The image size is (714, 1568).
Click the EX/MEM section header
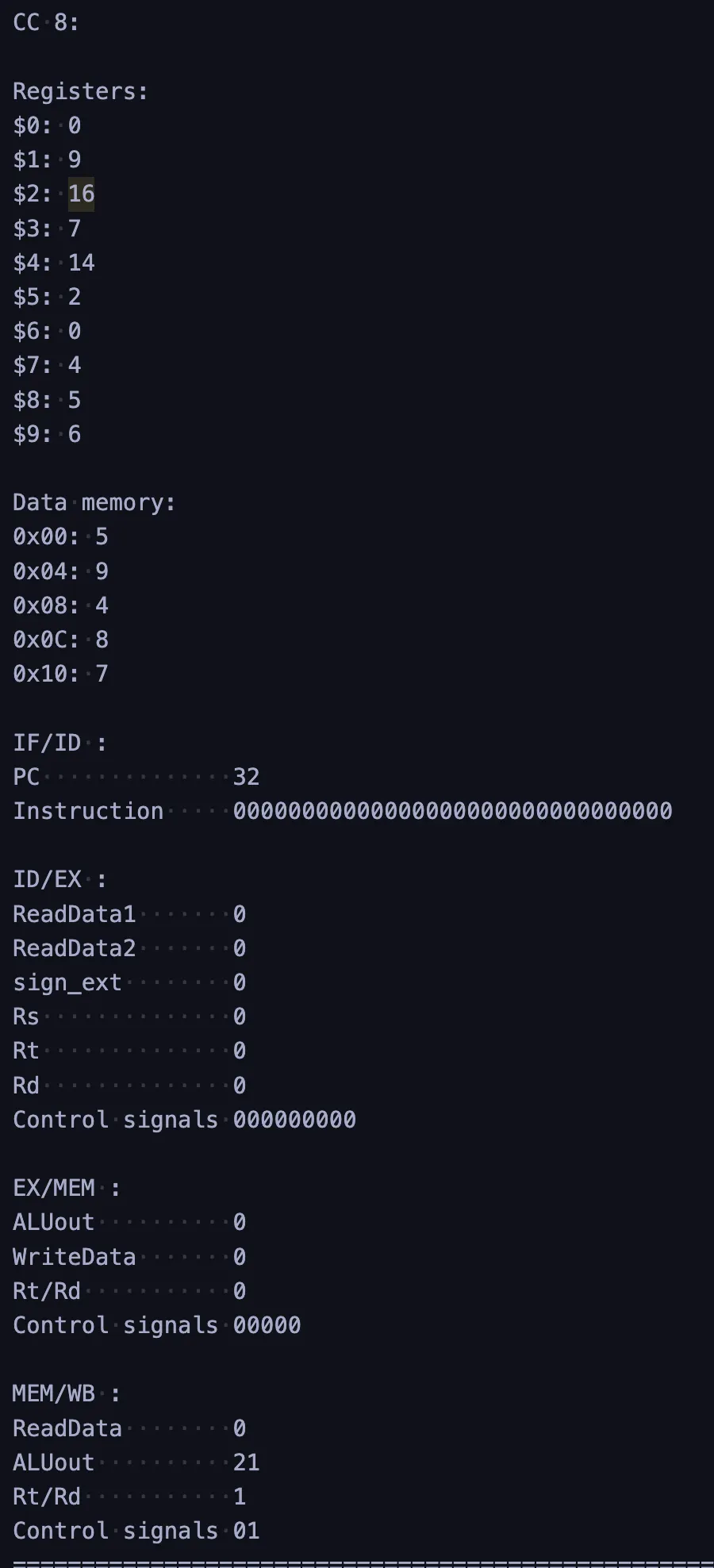click(67, 1188)
